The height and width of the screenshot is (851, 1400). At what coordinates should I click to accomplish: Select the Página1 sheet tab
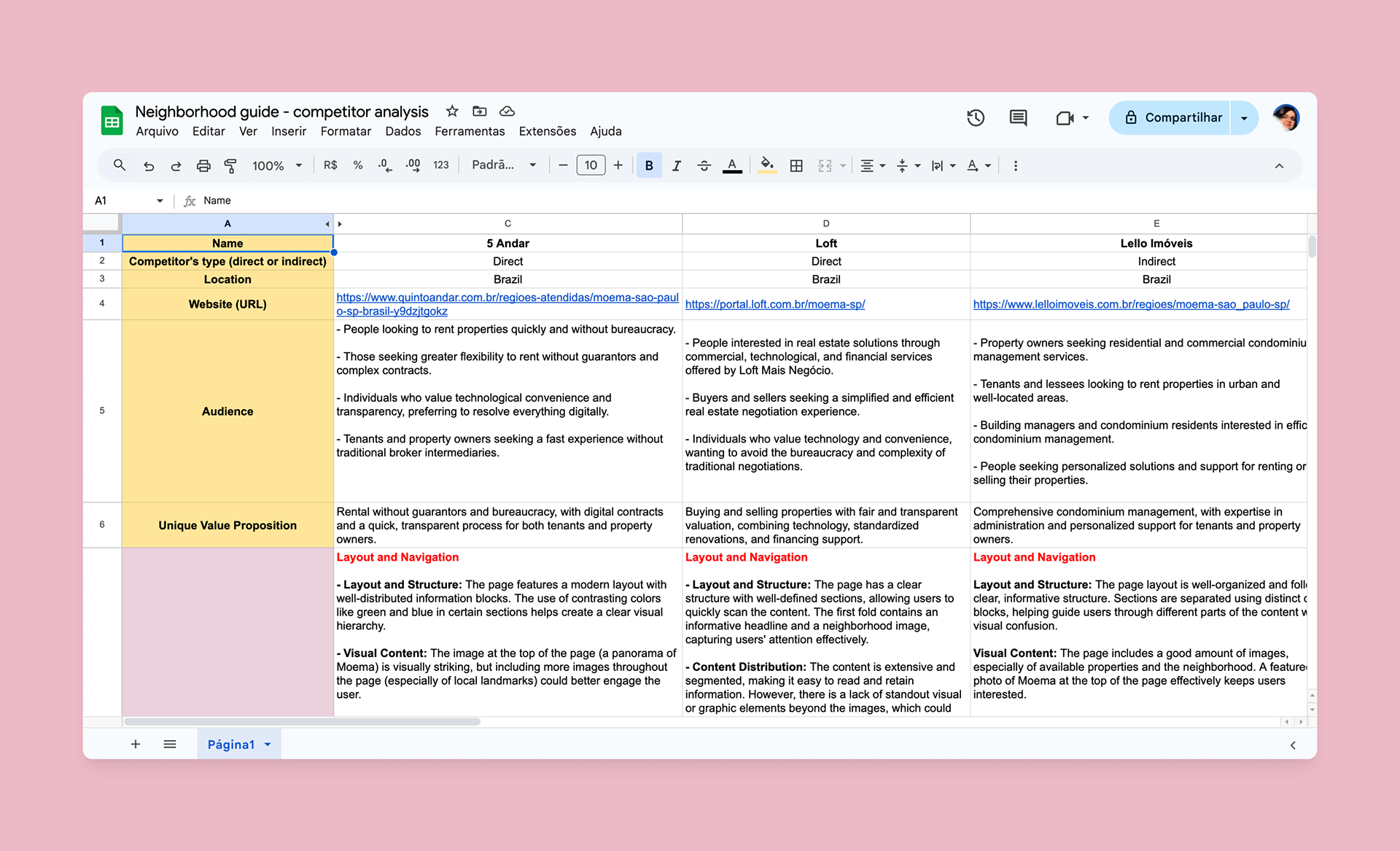pyautogui.click(x=230, y=745)
